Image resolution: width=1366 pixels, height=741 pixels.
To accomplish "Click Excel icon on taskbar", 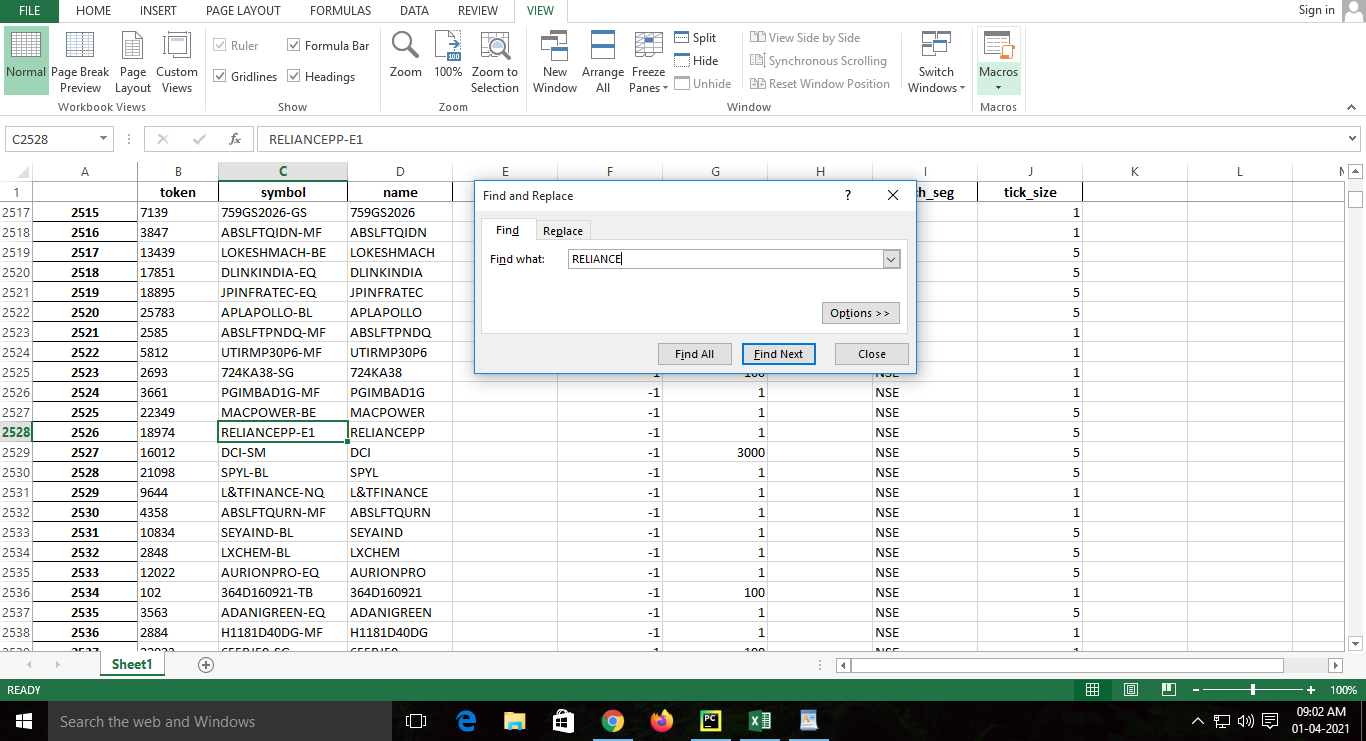I will pyautogui.click(x=760, y=721).
